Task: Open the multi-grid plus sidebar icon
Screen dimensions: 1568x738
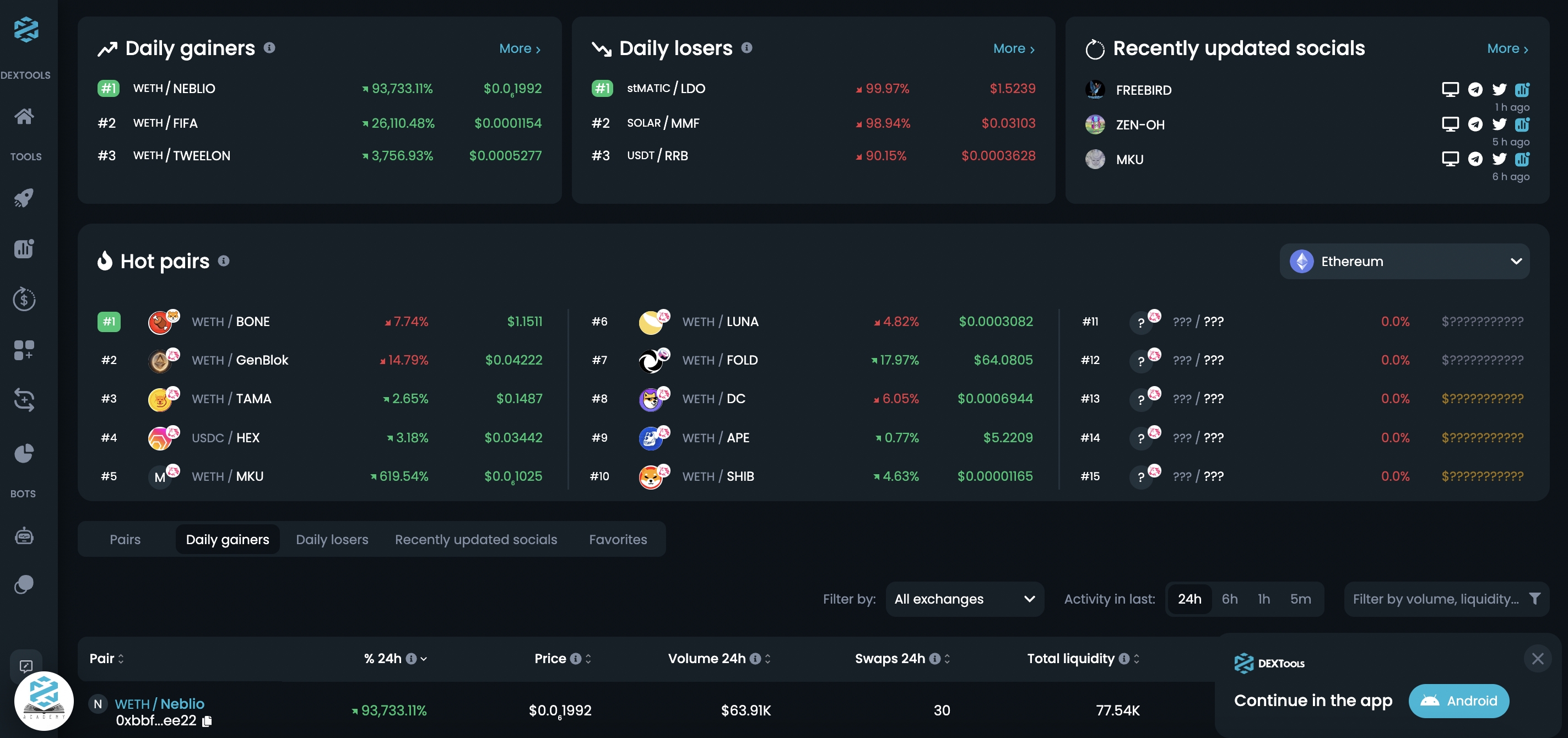Action: point(24,350)
